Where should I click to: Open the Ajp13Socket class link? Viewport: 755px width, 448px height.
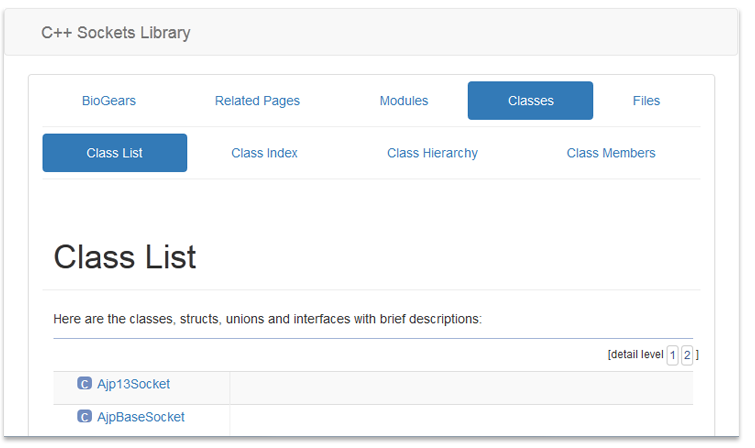point(133,383)
